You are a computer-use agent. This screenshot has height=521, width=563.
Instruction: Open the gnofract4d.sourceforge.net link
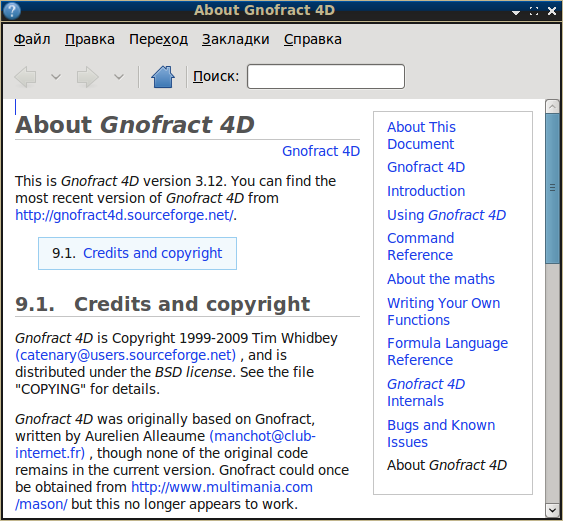click(124, 215)
